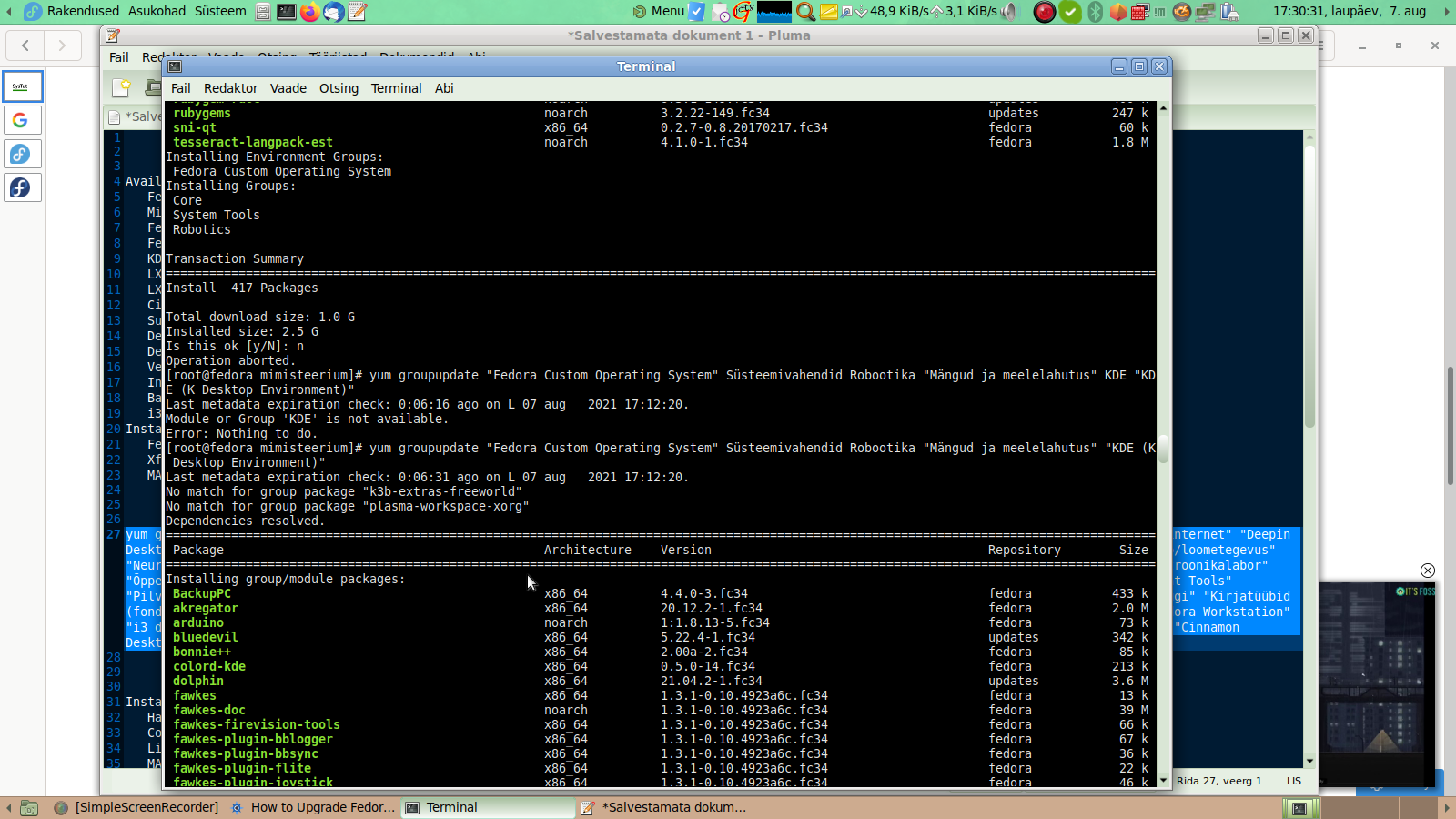Click the Terminal window menu icon in titlebar
The width and height of the screenshot is (1456, 819).
pos(176,66)
